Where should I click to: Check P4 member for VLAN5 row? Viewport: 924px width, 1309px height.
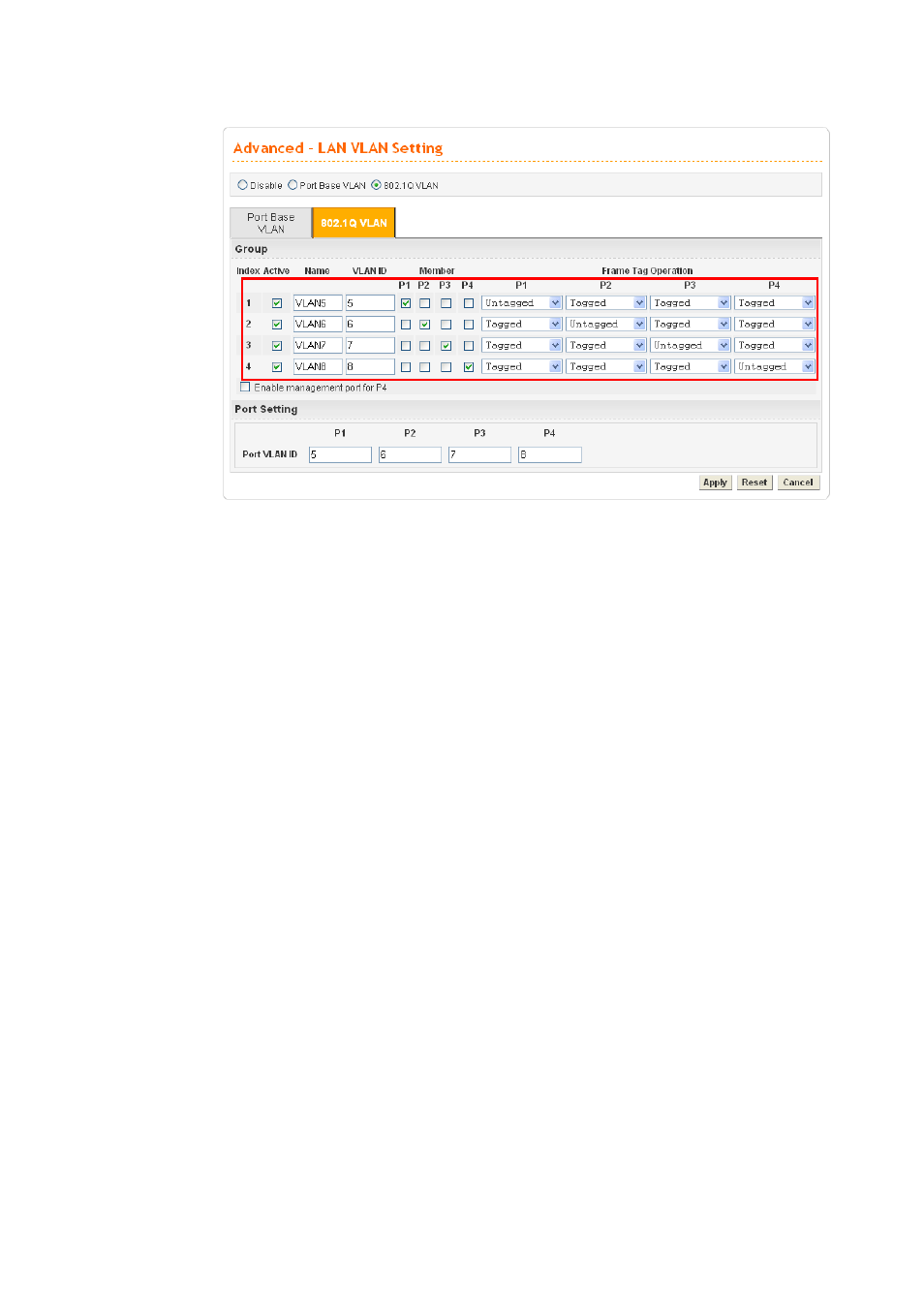click(x=469, y=303)
